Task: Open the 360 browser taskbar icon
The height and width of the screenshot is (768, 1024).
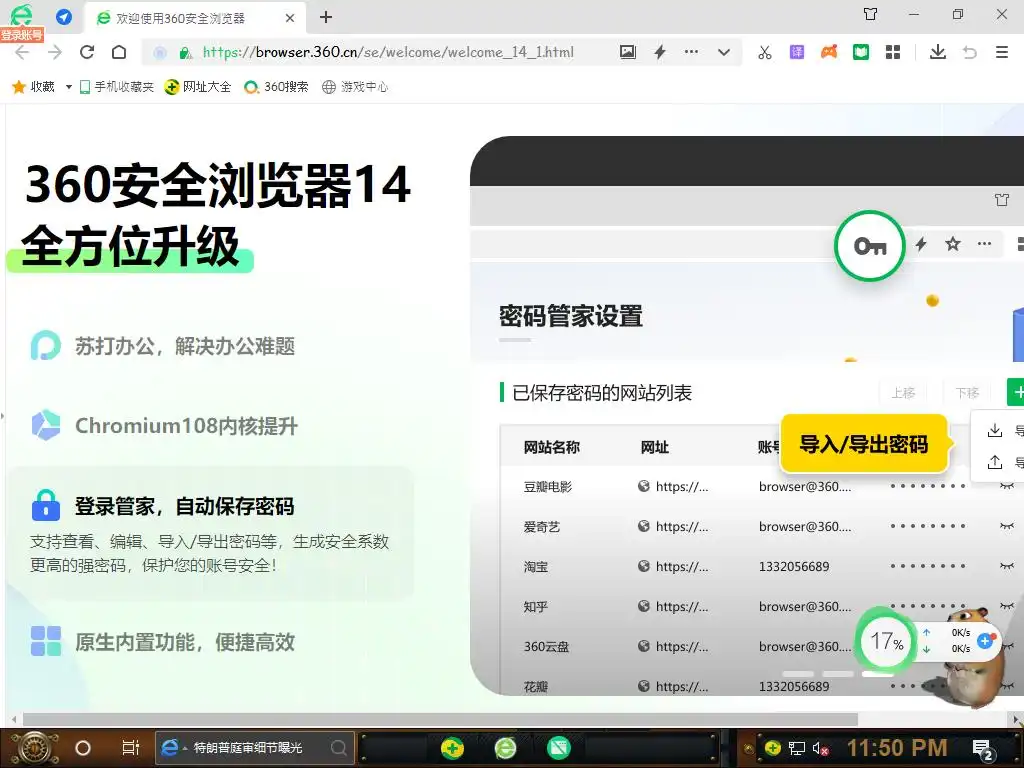Action: coord(505,748)
